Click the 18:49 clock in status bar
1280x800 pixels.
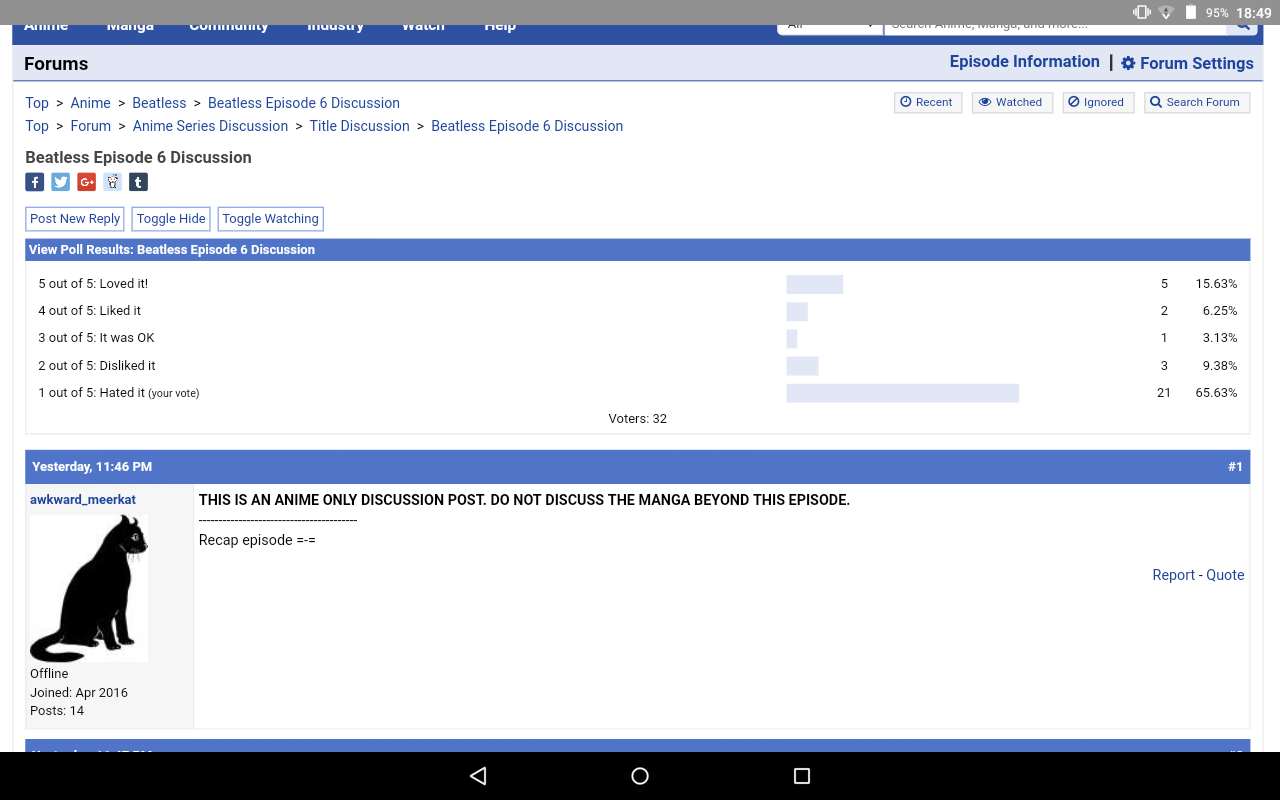click(x=1253, y=13)
